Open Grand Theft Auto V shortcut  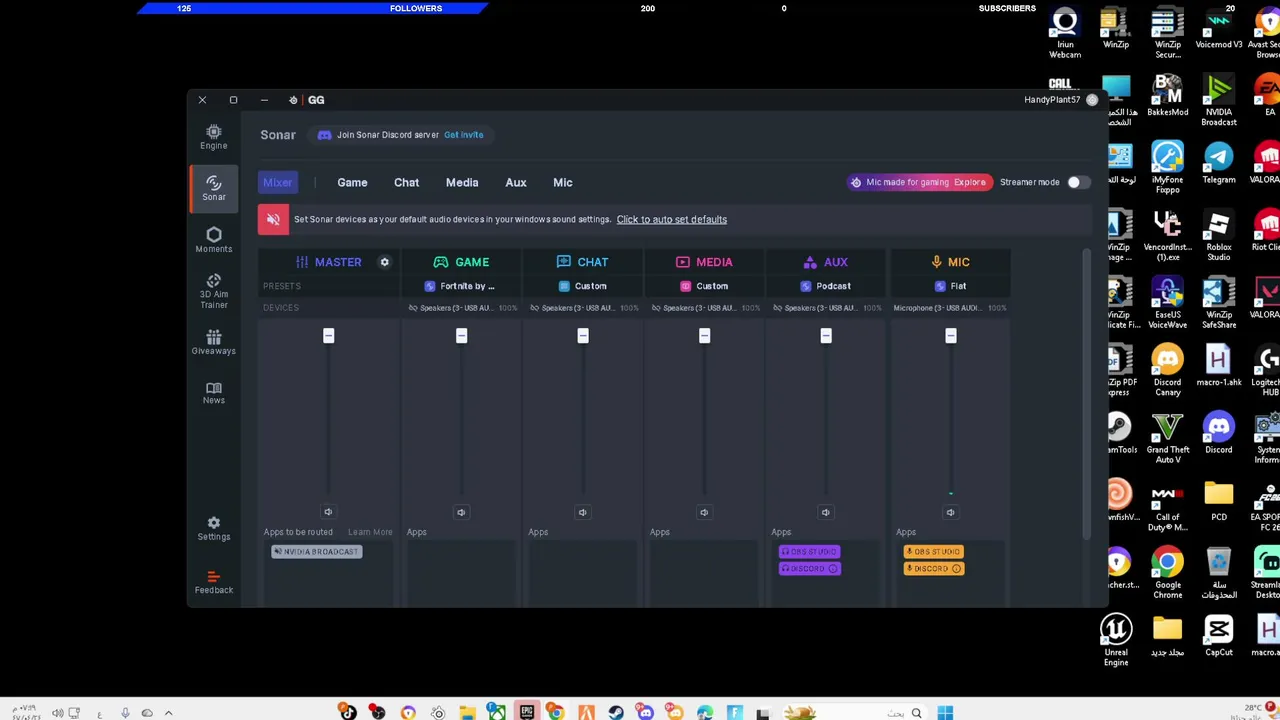pyautogui.click(x=1167, y=439)
